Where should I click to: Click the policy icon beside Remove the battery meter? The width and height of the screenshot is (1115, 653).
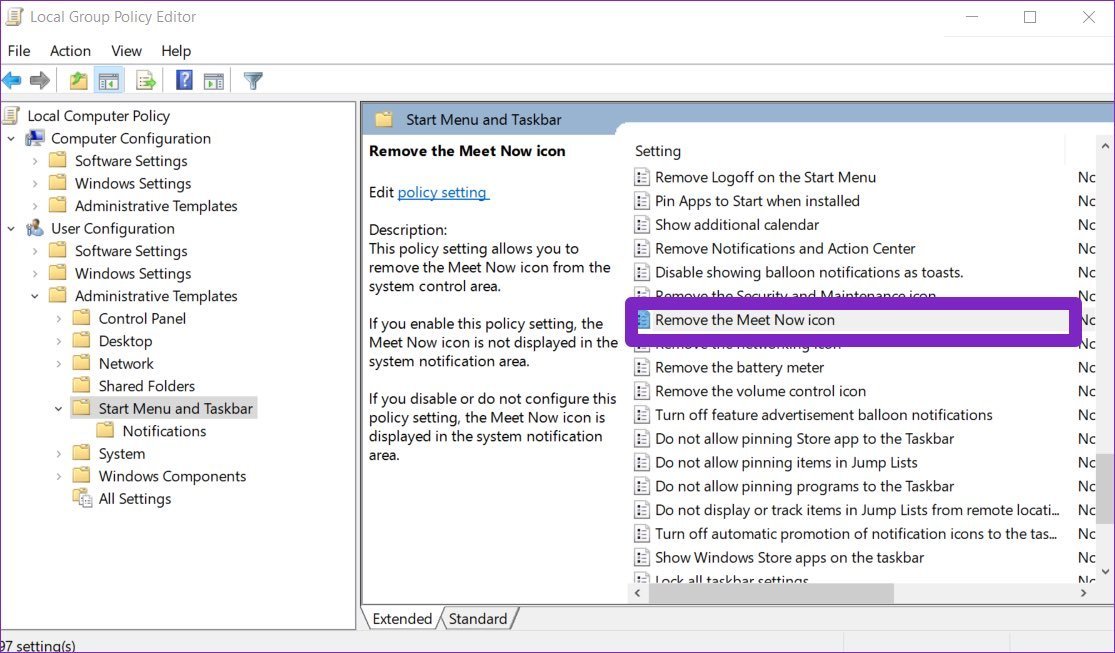tap(641, 367)
